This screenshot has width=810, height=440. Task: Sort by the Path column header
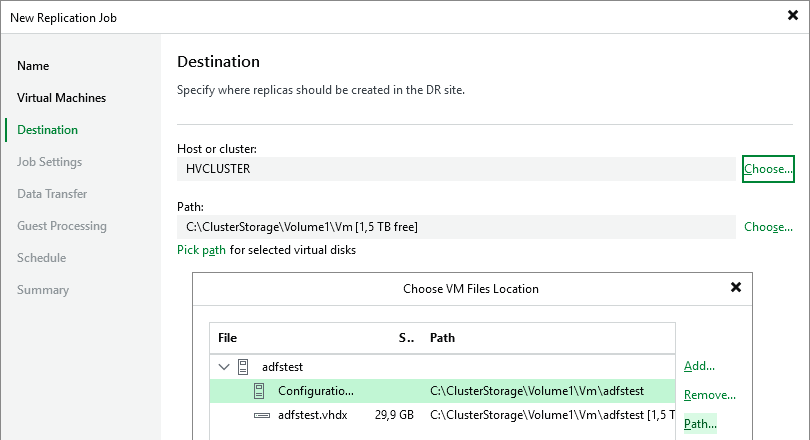(442, 338)
